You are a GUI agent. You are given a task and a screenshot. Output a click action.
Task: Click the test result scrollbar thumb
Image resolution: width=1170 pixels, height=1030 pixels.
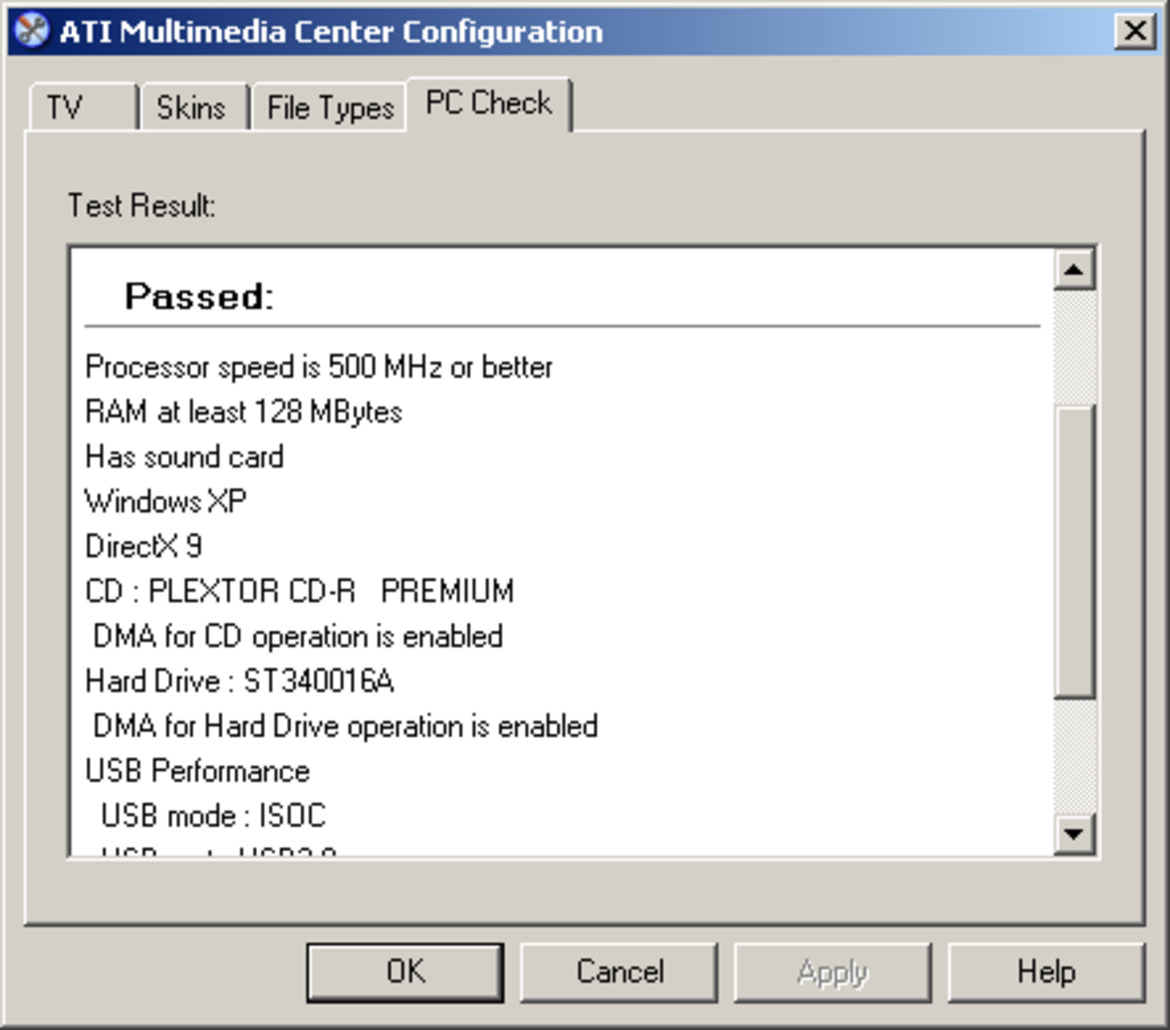[1074, 552]
